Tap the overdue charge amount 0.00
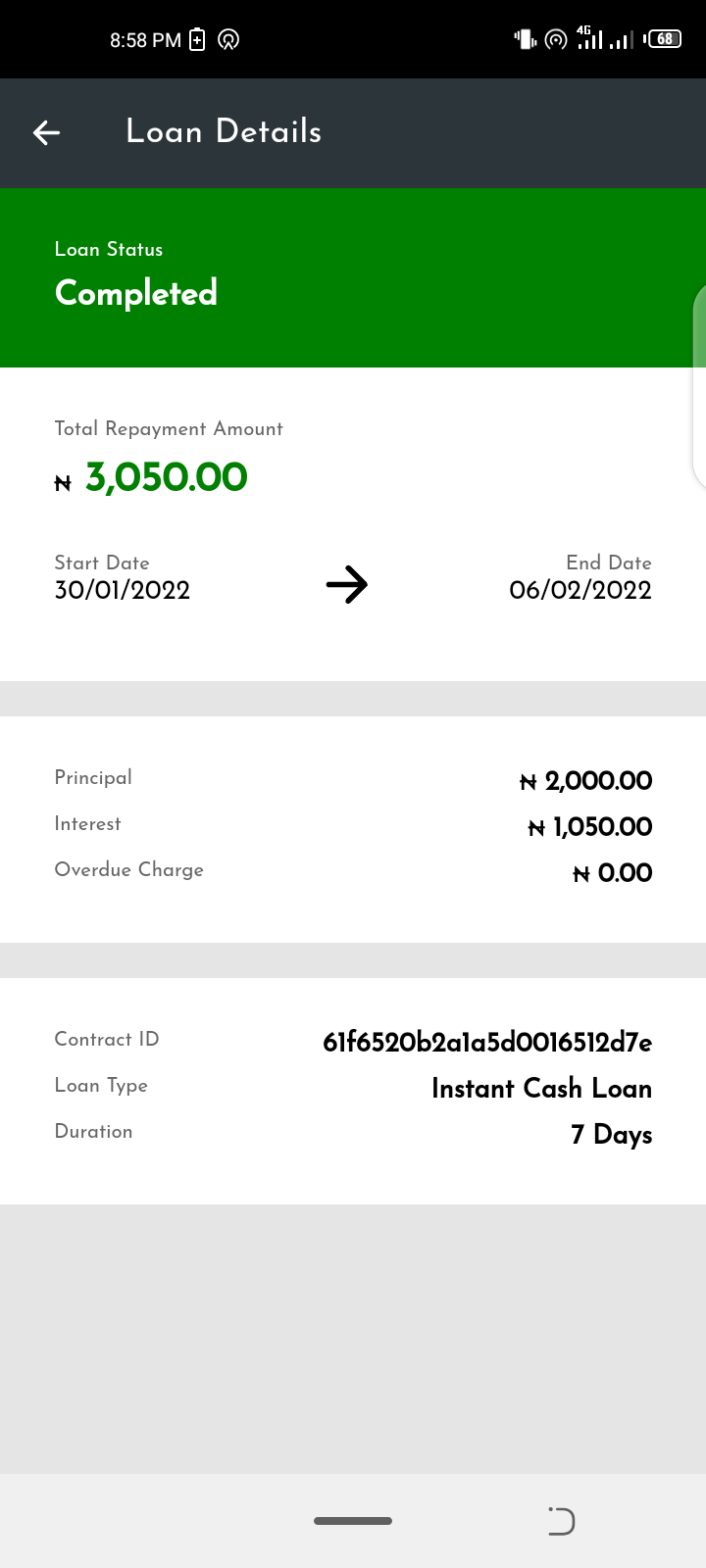Screen dimensions: 706x1568 (624, 873)
